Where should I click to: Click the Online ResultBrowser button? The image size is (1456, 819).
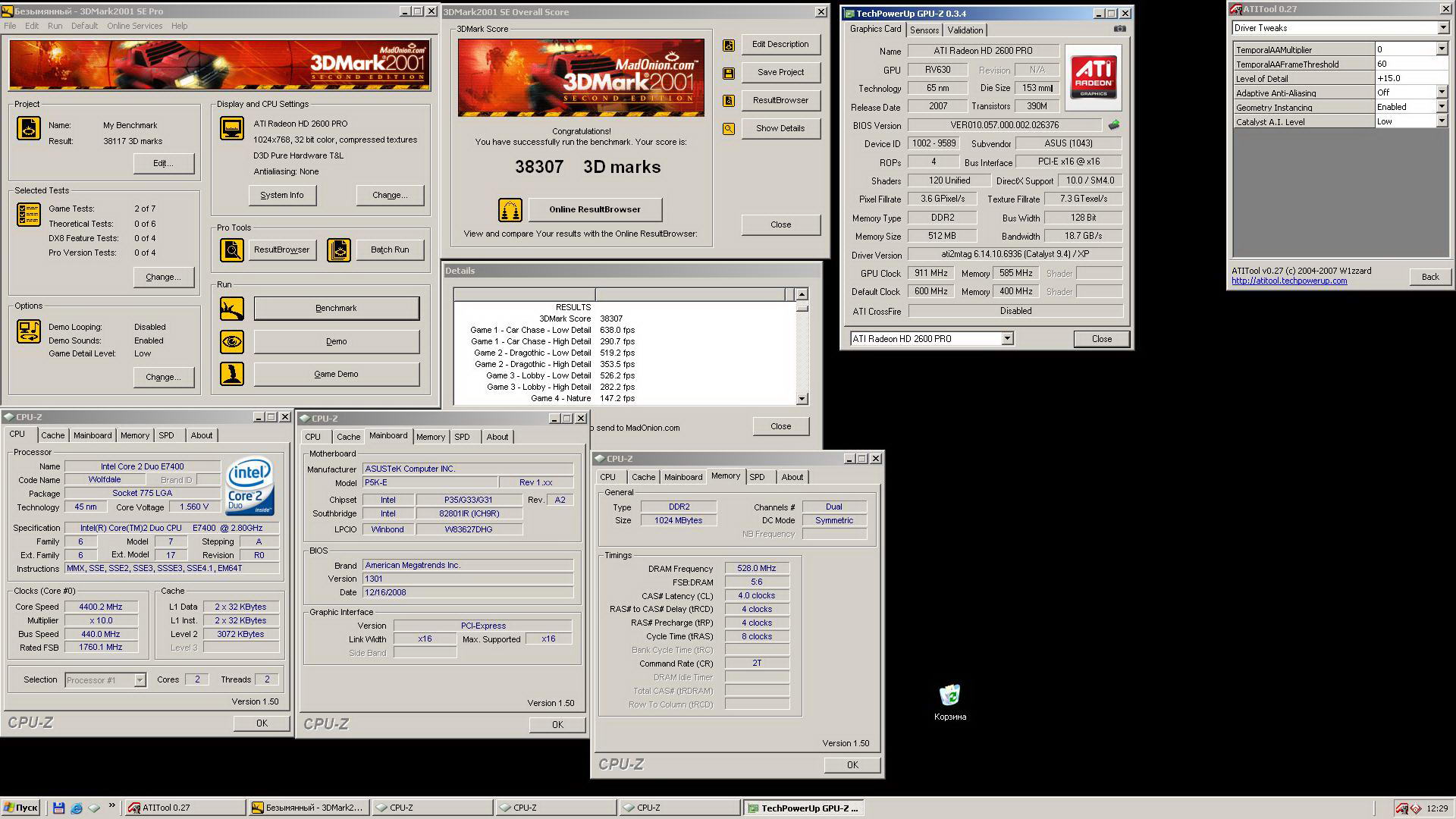click(595, 210)
